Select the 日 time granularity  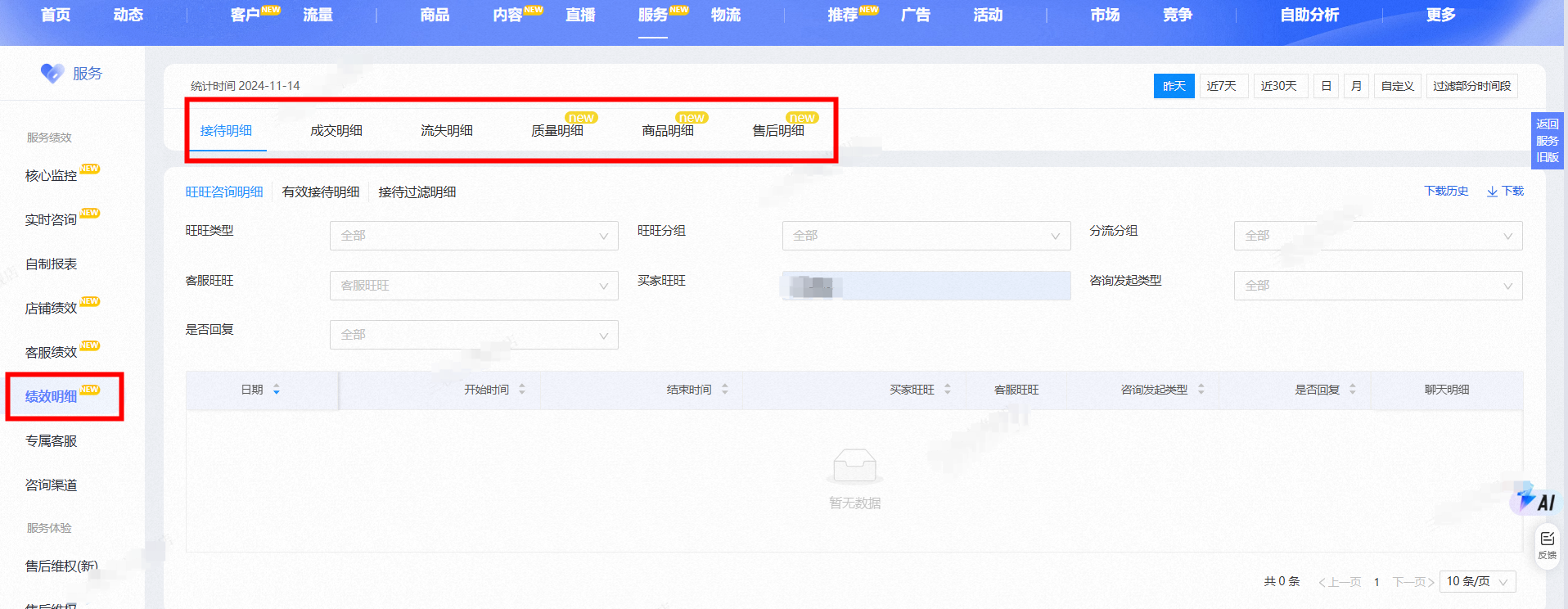1327,86
